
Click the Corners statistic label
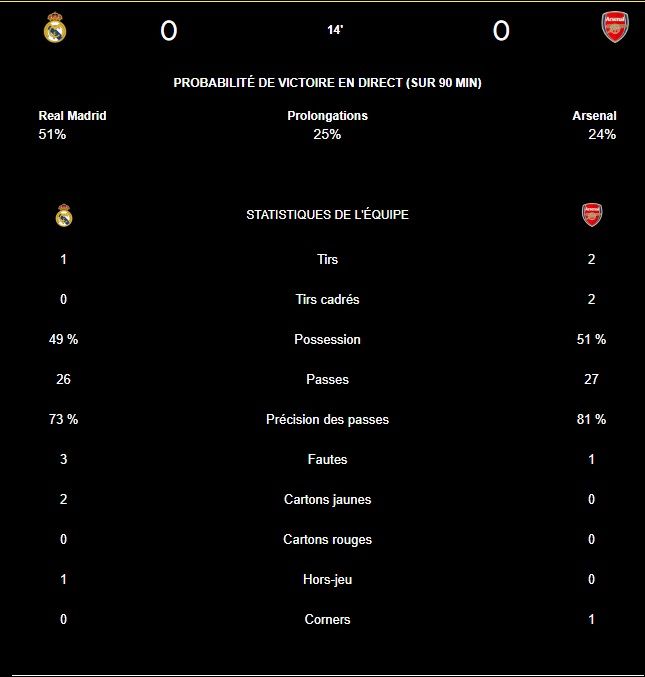point(327,619)
